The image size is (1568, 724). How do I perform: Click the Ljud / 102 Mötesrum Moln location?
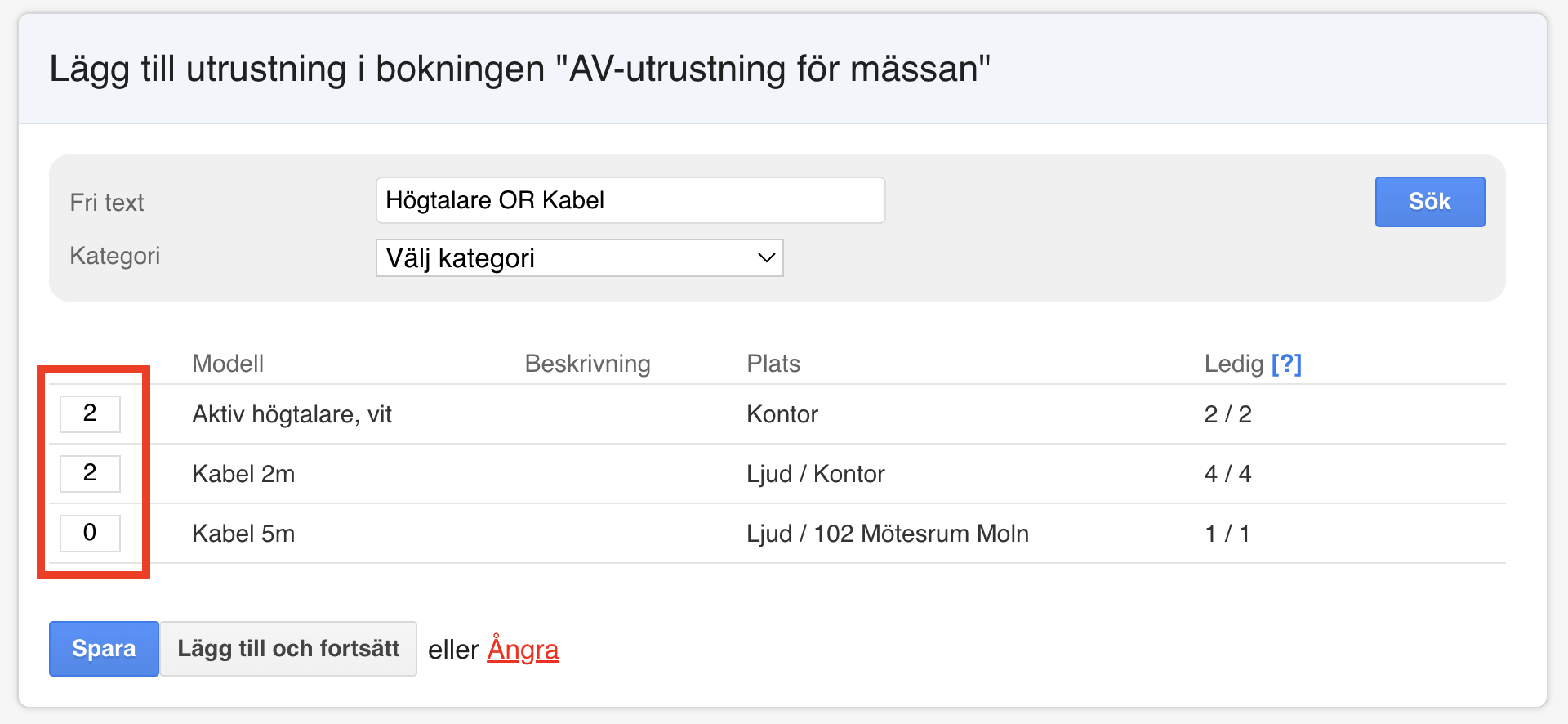point(887,534)
